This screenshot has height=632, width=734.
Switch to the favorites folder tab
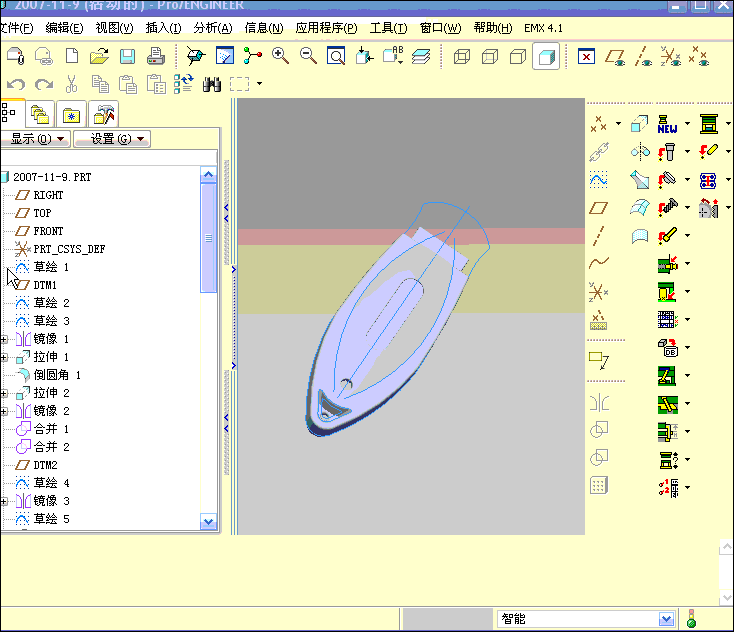(71, 114)
